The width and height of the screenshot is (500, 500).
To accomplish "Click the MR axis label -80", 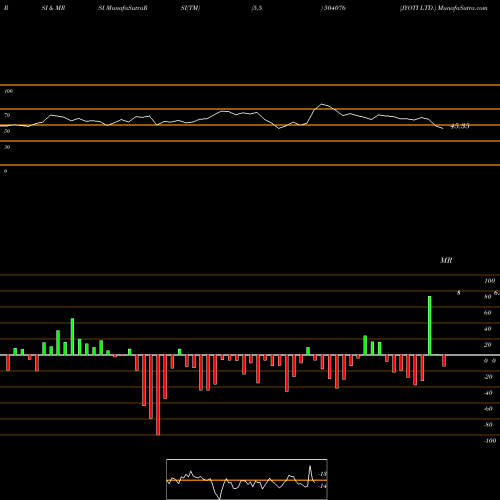I will (488, 425).
